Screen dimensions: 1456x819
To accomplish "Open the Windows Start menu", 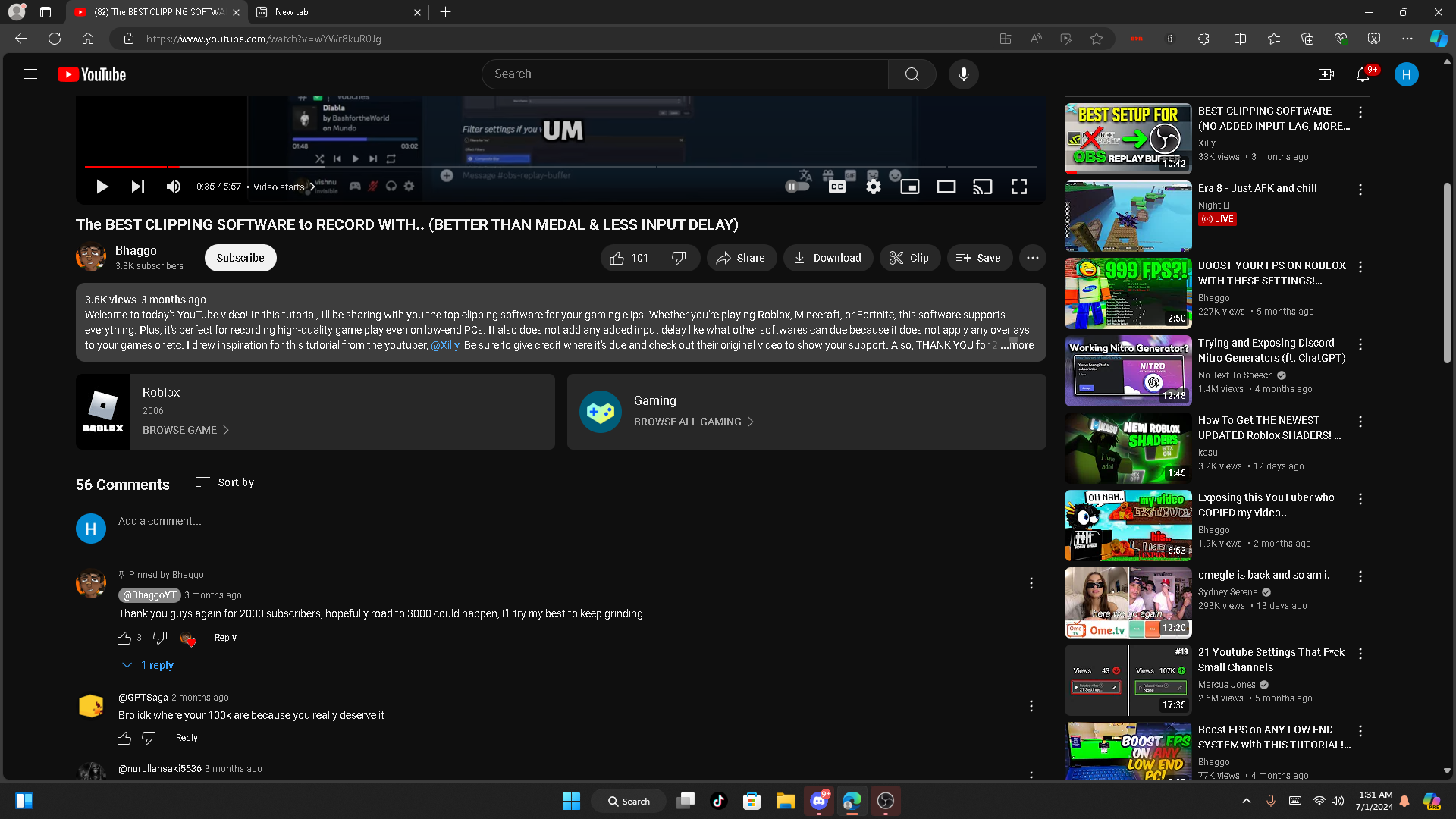I will 571,801.
